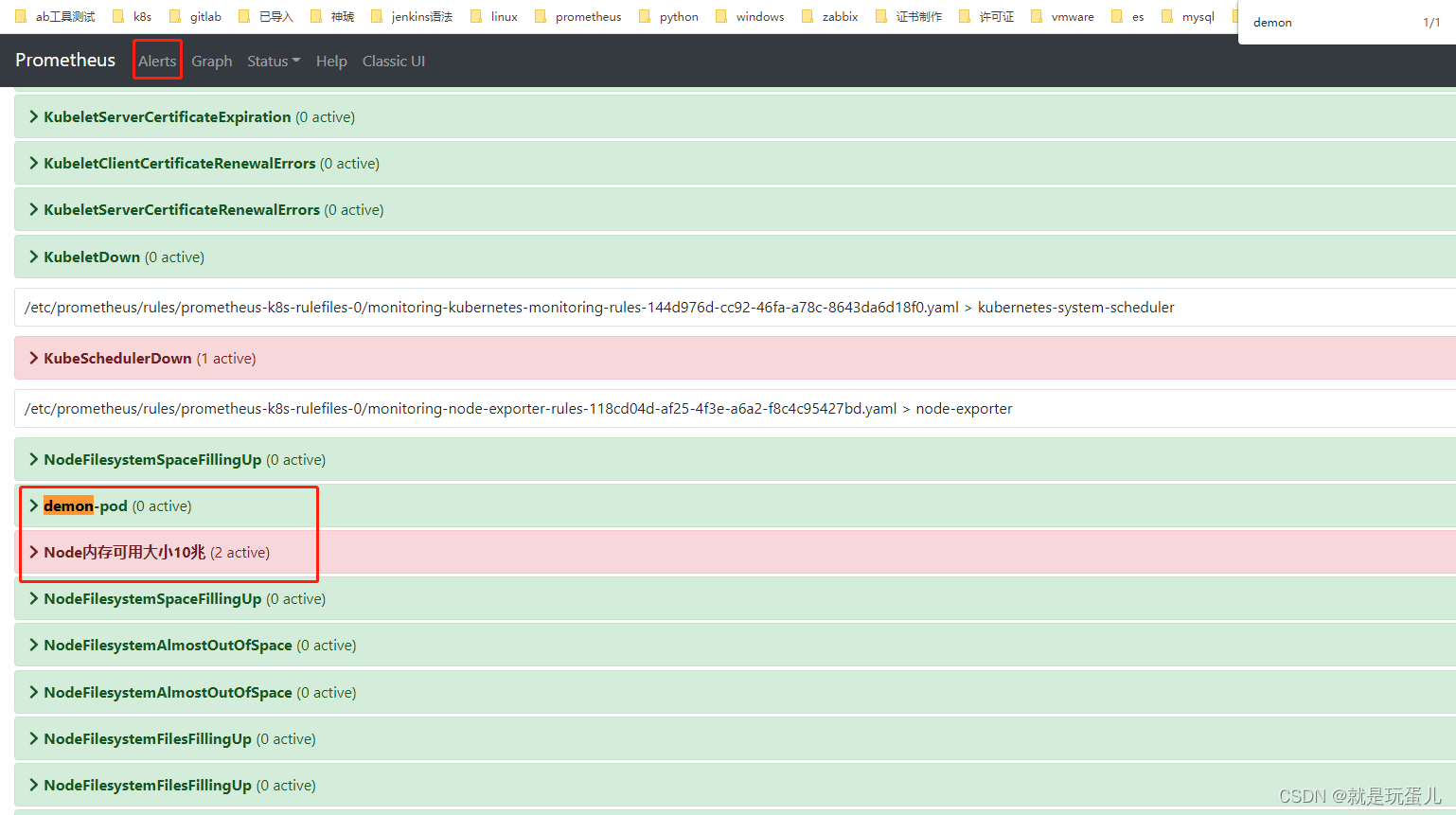Expand first NodeFilesystemFilesFillingUp alert chevron
This screenshot has width=1456, height=815.
click(x=34, y=738)
